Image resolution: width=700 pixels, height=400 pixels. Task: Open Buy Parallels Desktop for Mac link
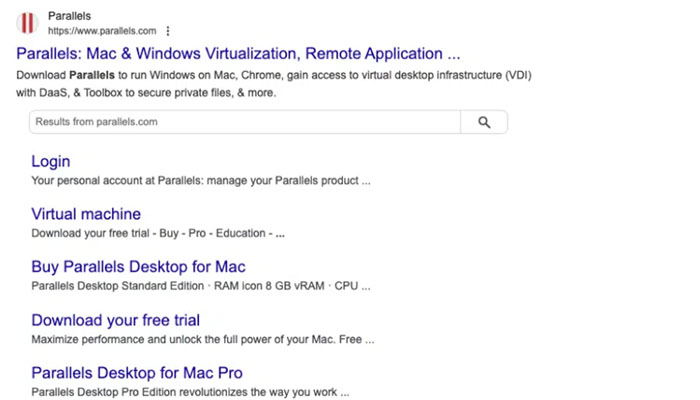click(x=138, y=267)
